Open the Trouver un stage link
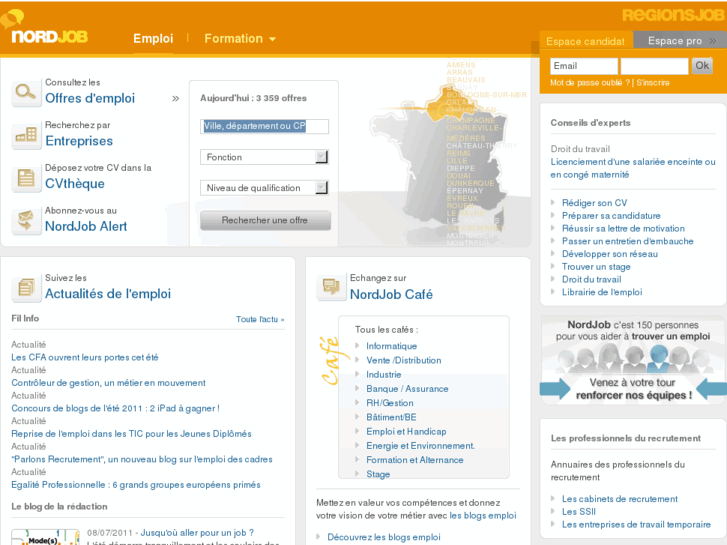This screenshot has height=545, width=727. coord(596,267)
